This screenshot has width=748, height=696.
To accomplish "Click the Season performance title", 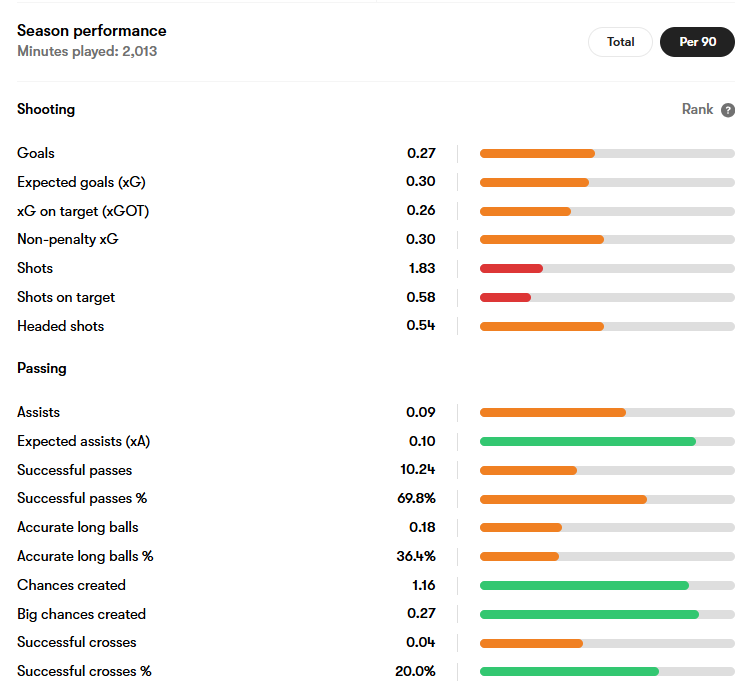I will [x=92, y=31].
